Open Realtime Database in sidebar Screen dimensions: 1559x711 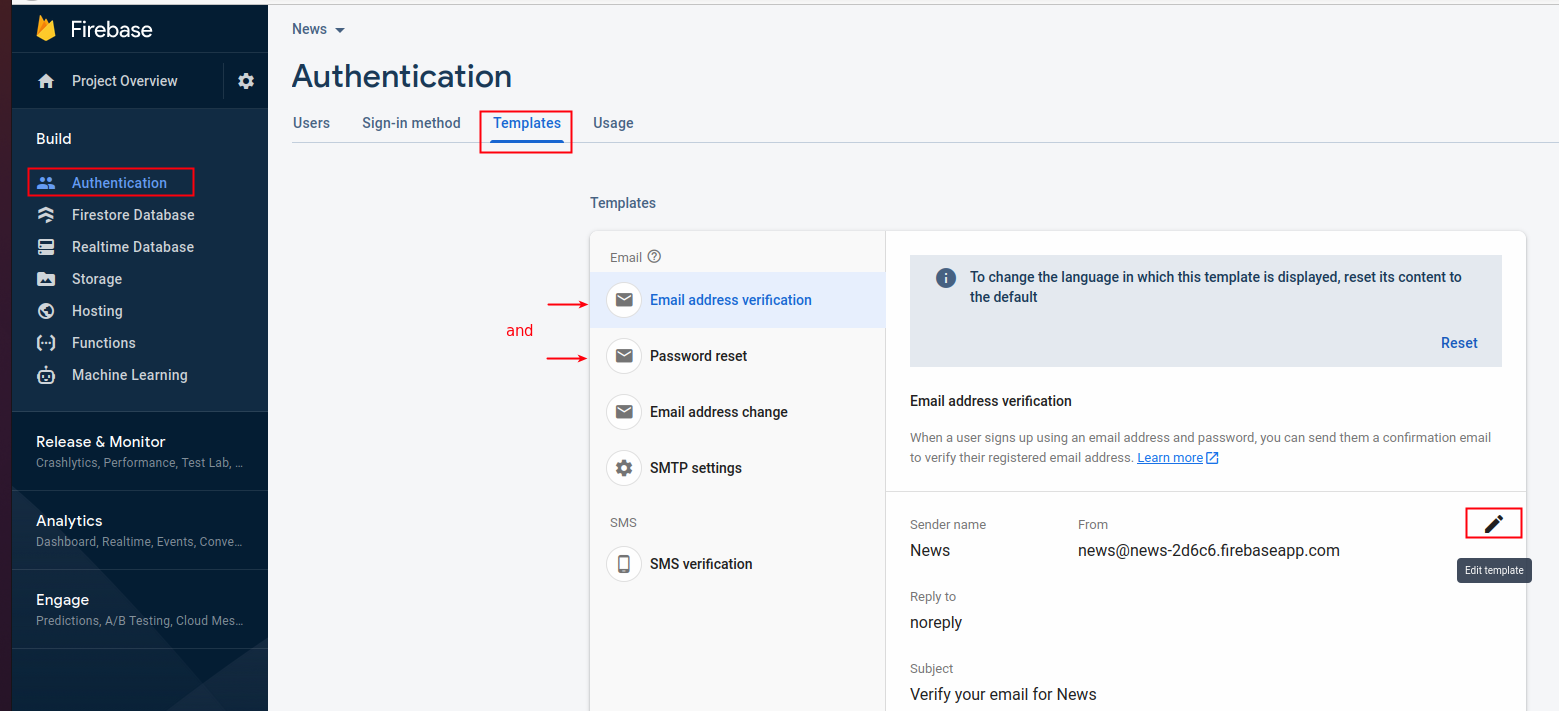(132, 247)
